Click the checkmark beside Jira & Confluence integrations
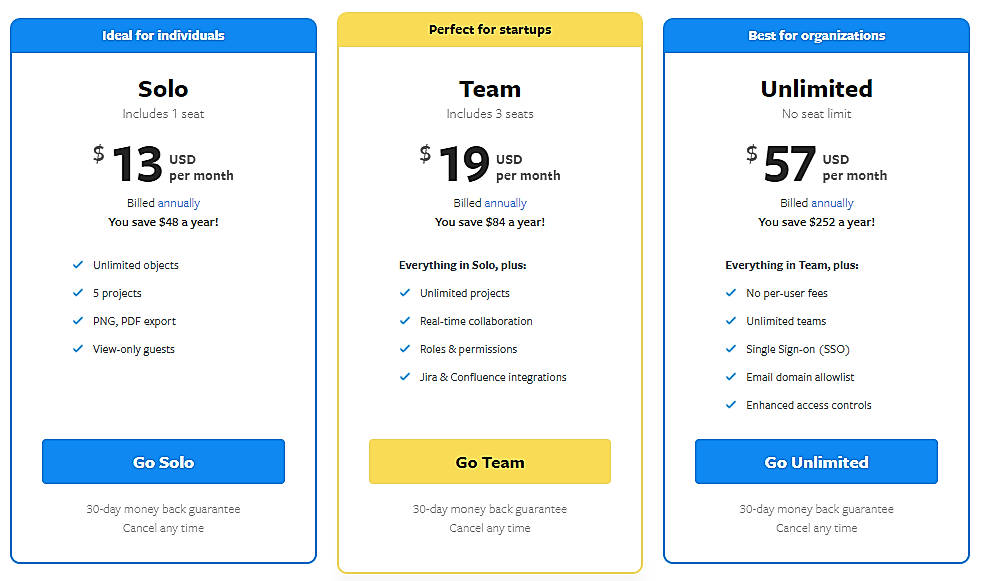 coord(405,377)
